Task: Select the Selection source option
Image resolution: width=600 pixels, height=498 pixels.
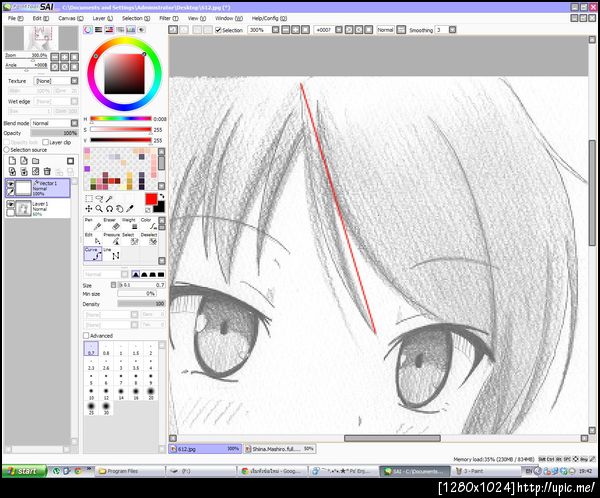Action: click(x=7, y=150)
